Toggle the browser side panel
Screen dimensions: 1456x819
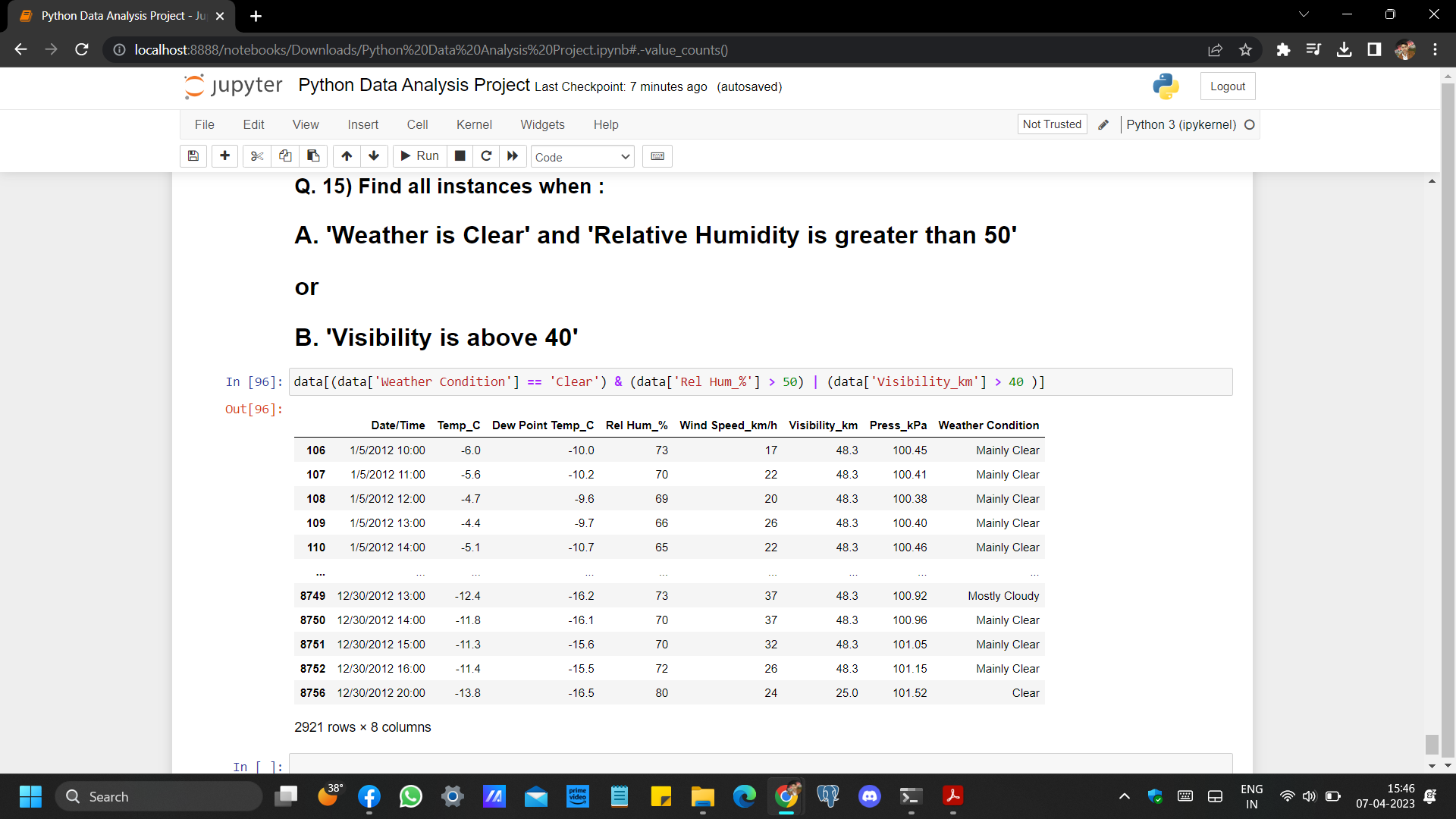coord(1374,50)
